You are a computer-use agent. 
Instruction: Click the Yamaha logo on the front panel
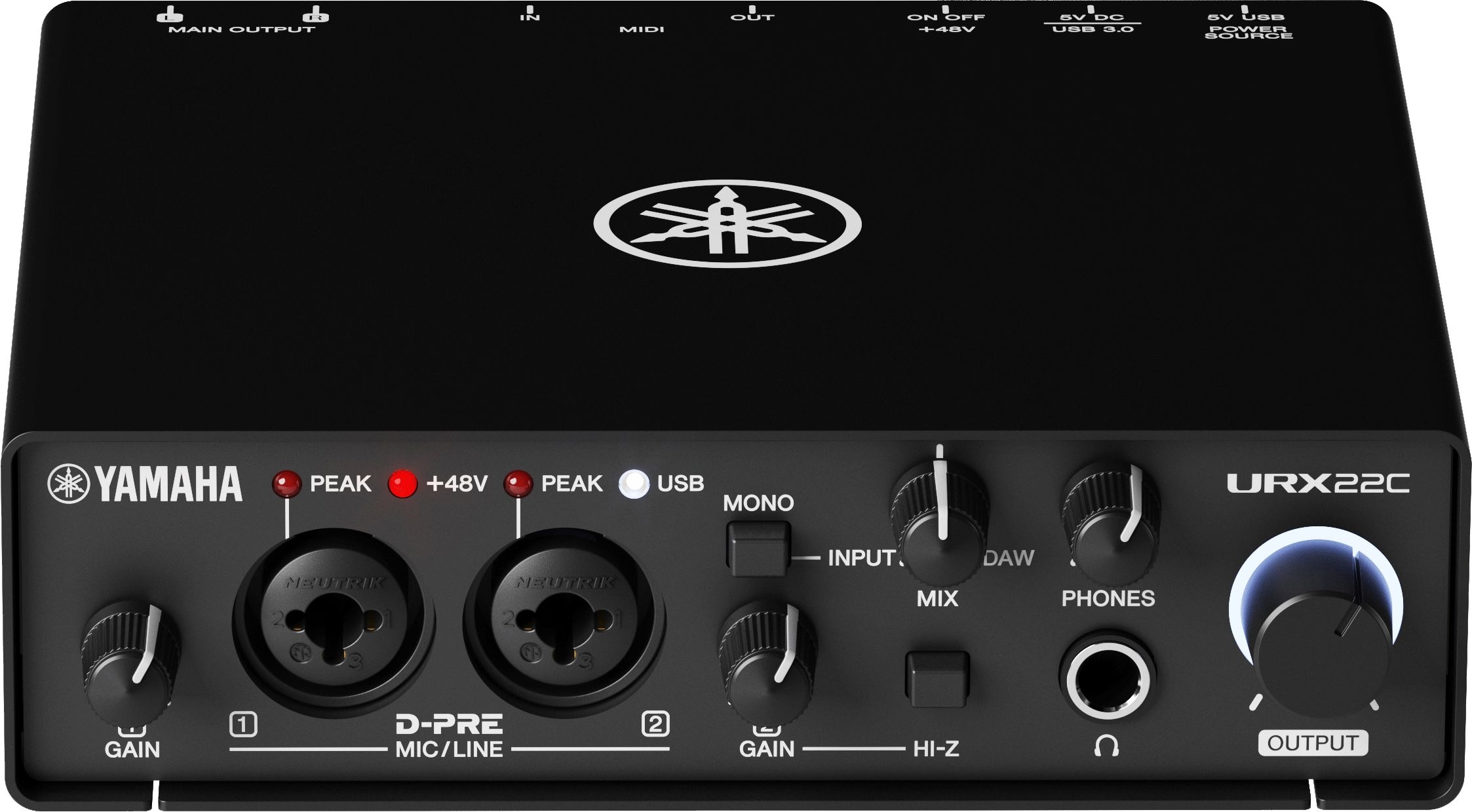point(145,484)
